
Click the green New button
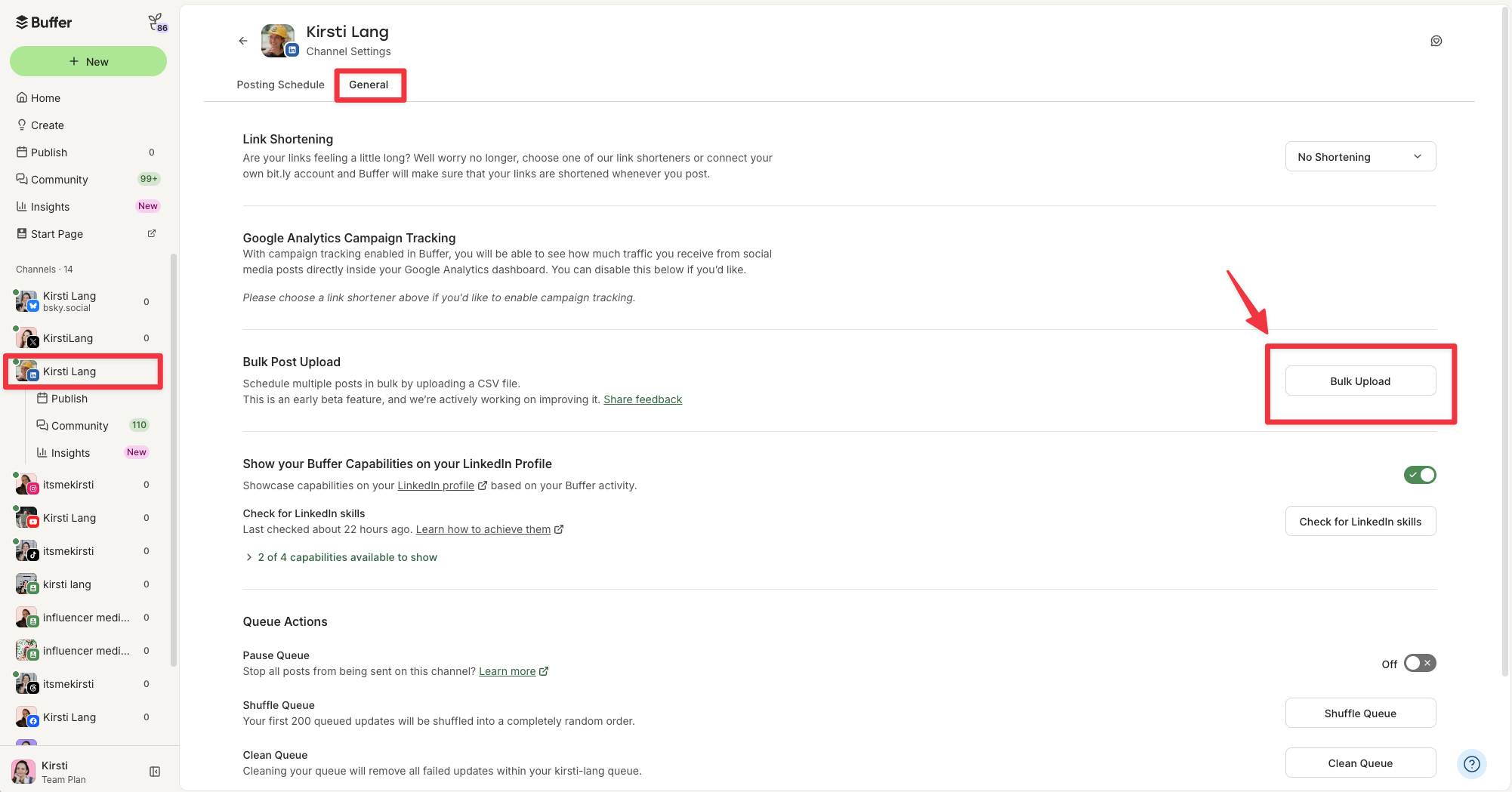tap(88, 61)
